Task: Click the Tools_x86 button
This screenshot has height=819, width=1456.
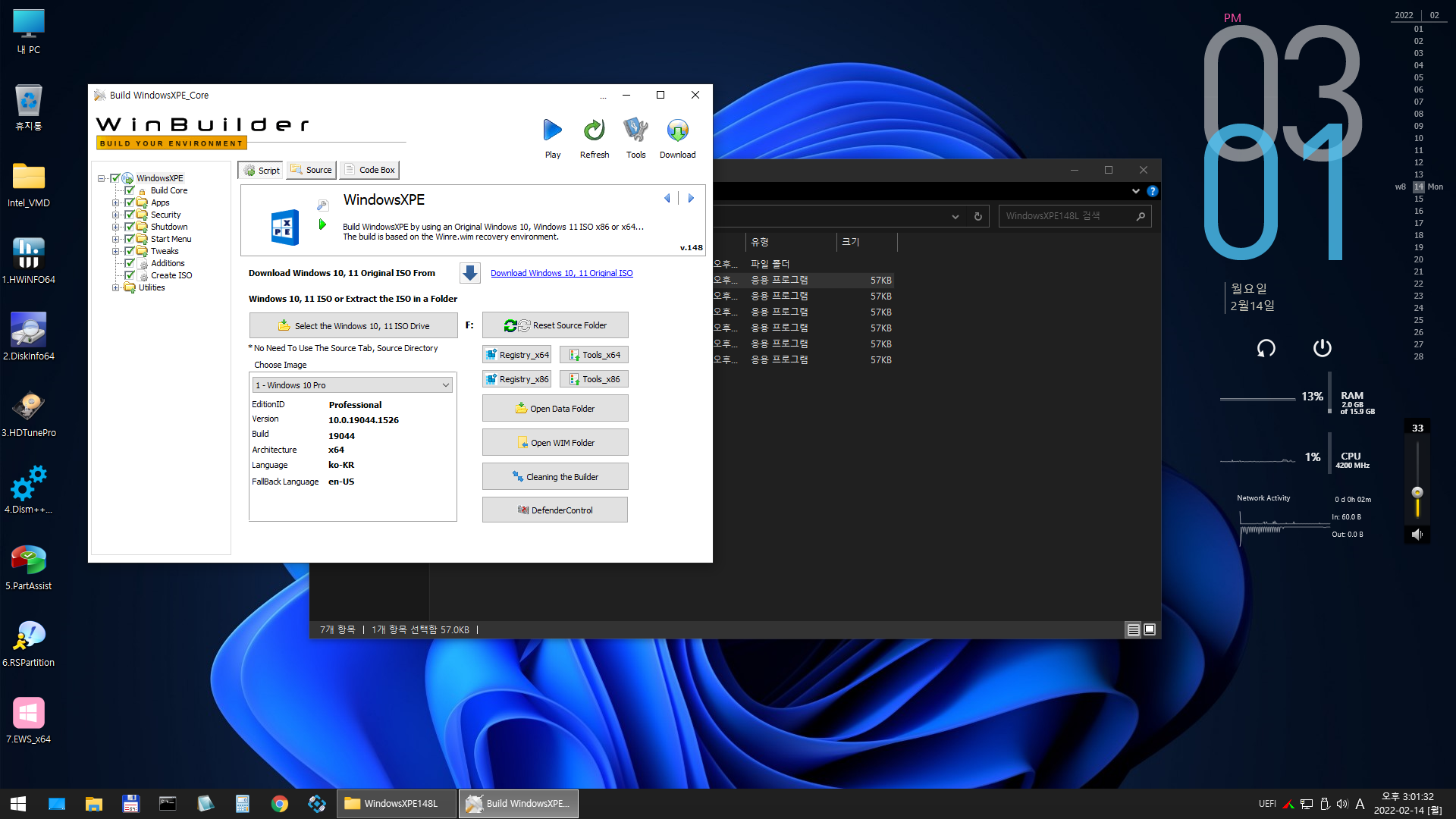Action: coord(594,379)
